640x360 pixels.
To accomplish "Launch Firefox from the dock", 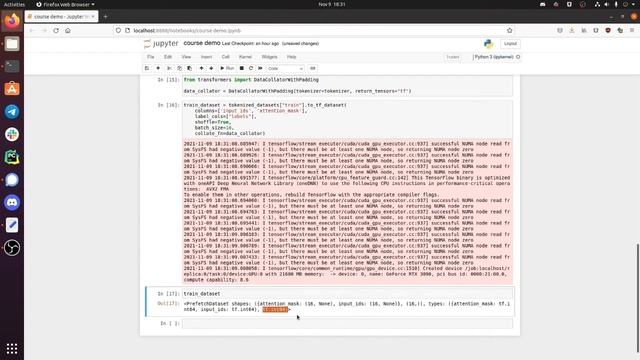I will (12, 21).
